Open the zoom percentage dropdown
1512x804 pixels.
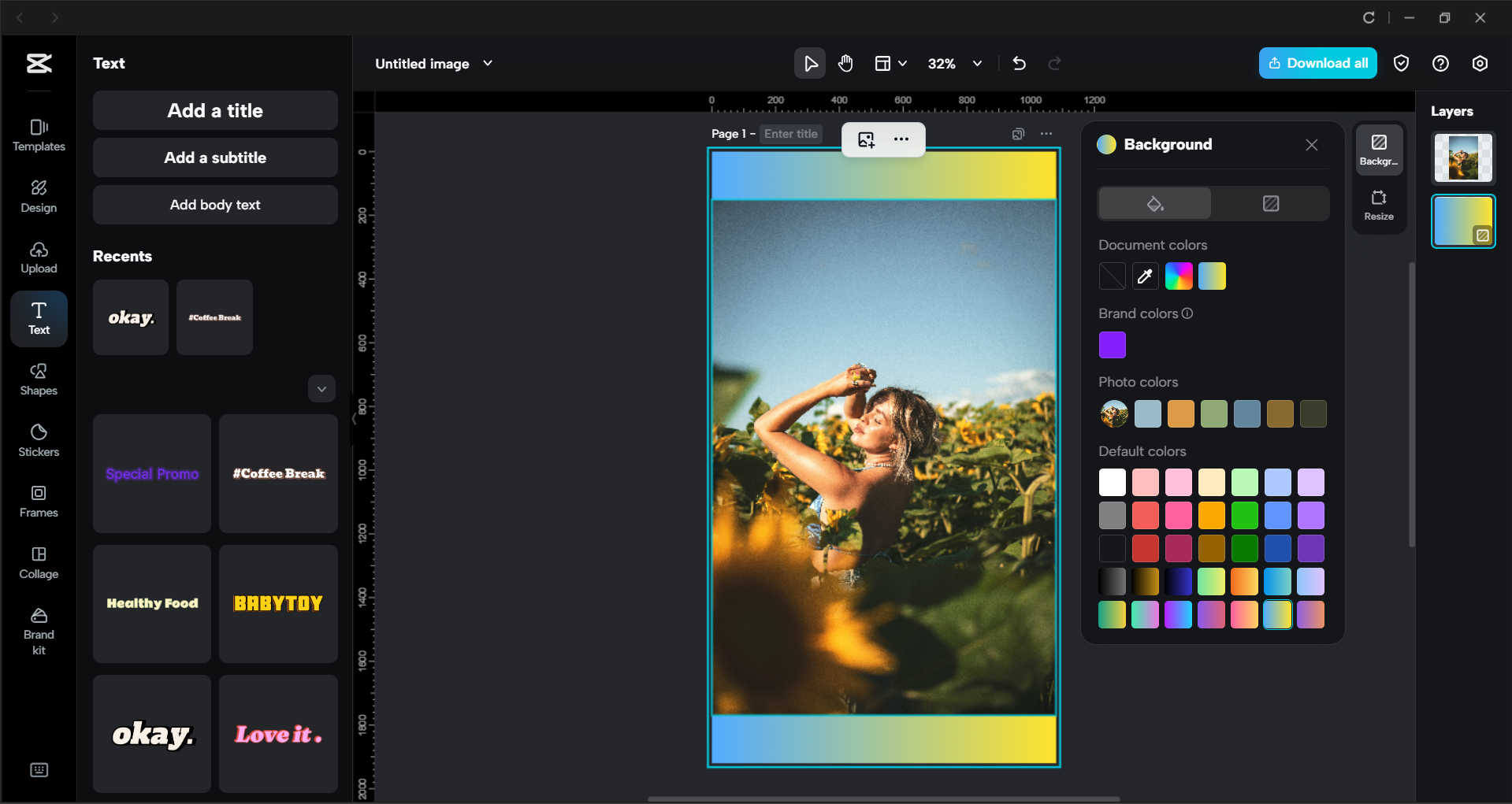(x=977, y=63)
